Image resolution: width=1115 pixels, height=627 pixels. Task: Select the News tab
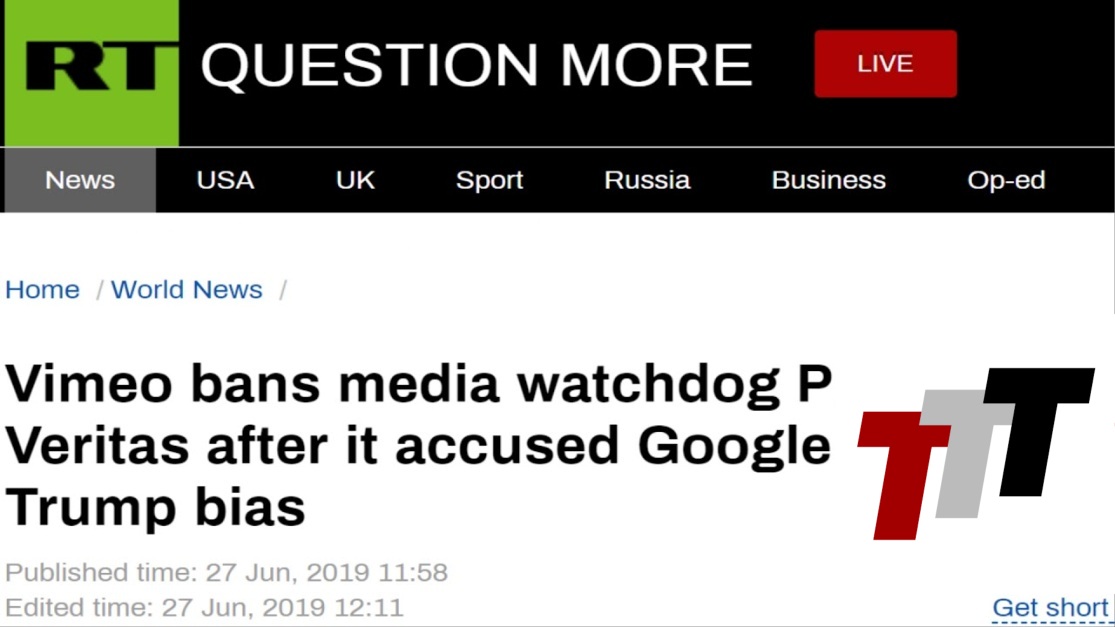coord(80,180)
